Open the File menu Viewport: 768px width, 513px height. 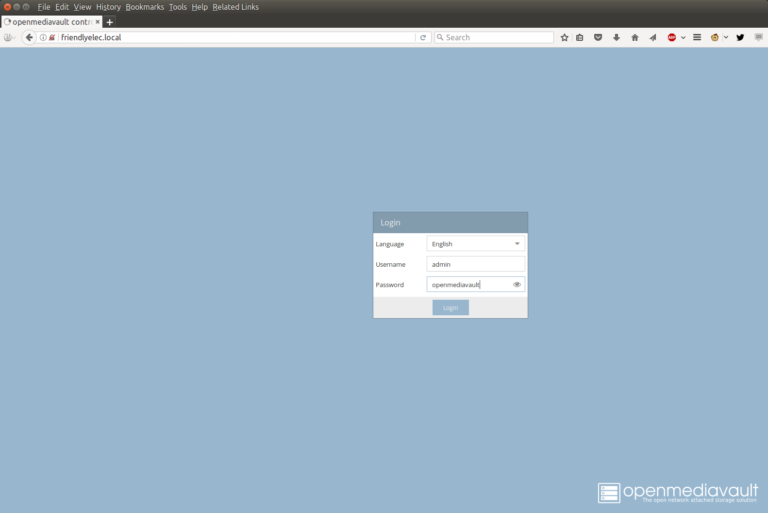click(44, 7)
